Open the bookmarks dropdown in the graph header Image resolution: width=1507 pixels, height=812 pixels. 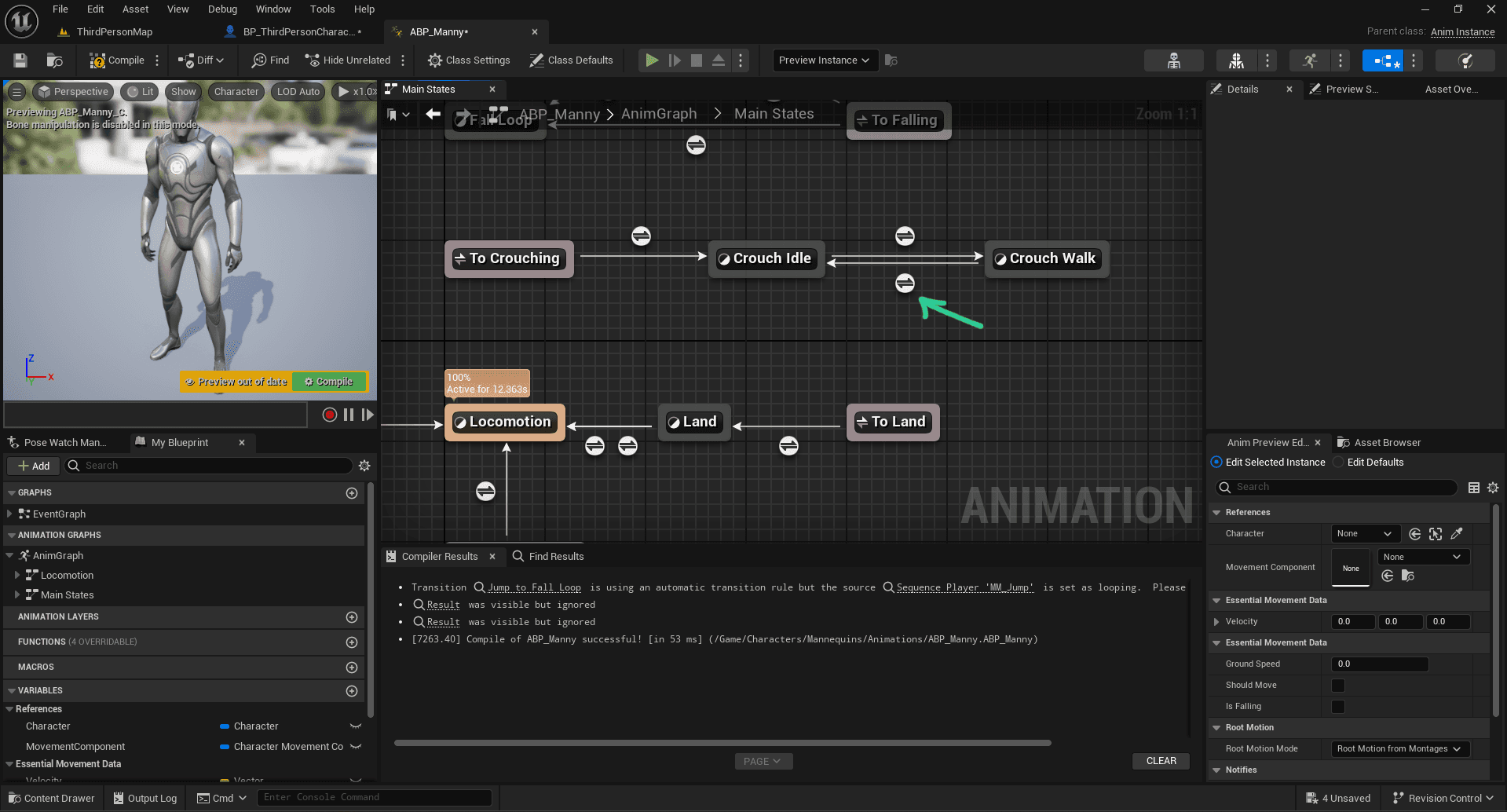pos(399,115)
